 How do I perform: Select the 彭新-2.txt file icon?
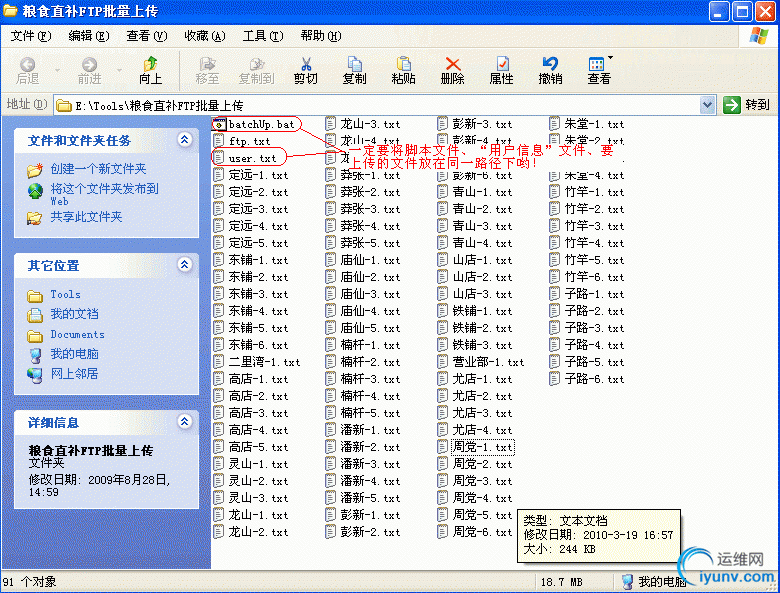click(330, 532)
